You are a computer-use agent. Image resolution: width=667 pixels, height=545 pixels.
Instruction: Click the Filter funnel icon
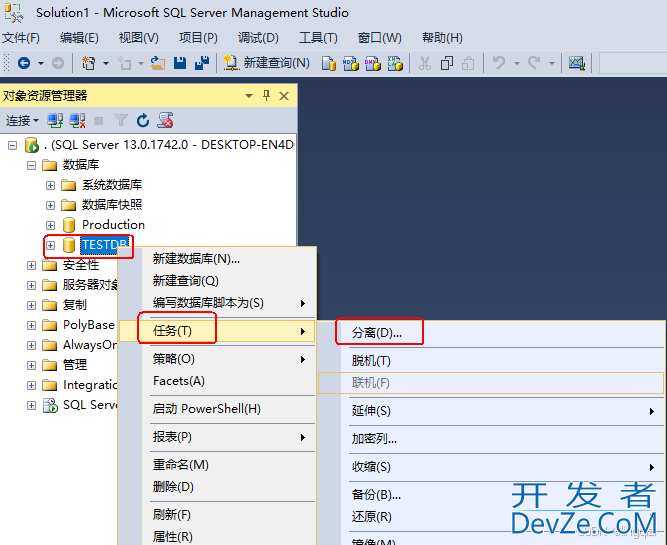(121, 121)
